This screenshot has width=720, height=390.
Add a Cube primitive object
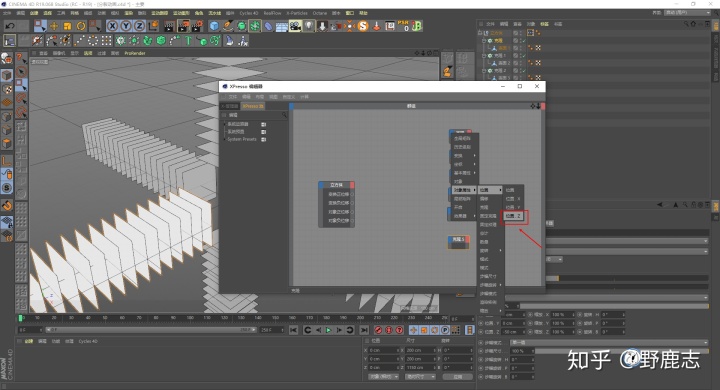pos(214,26)
